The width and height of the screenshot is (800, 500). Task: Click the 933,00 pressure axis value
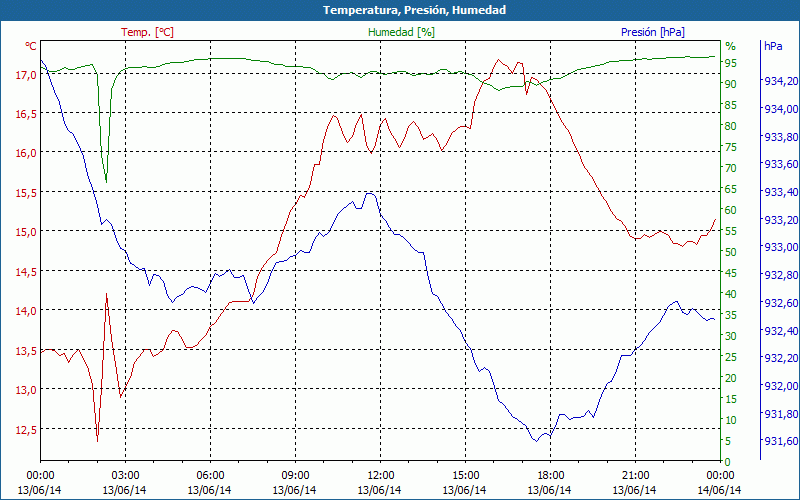(780, 247)
